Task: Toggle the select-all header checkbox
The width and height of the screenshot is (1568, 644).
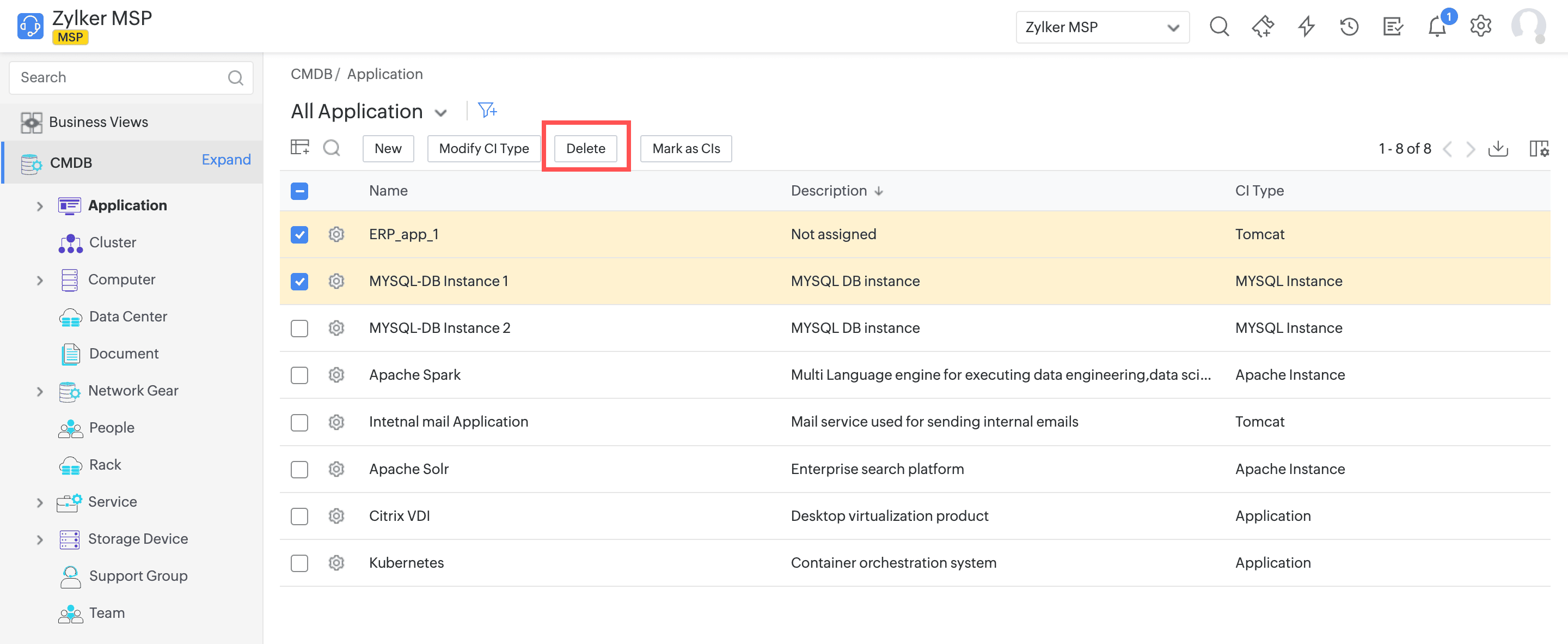Action: [x=299, y=191]
